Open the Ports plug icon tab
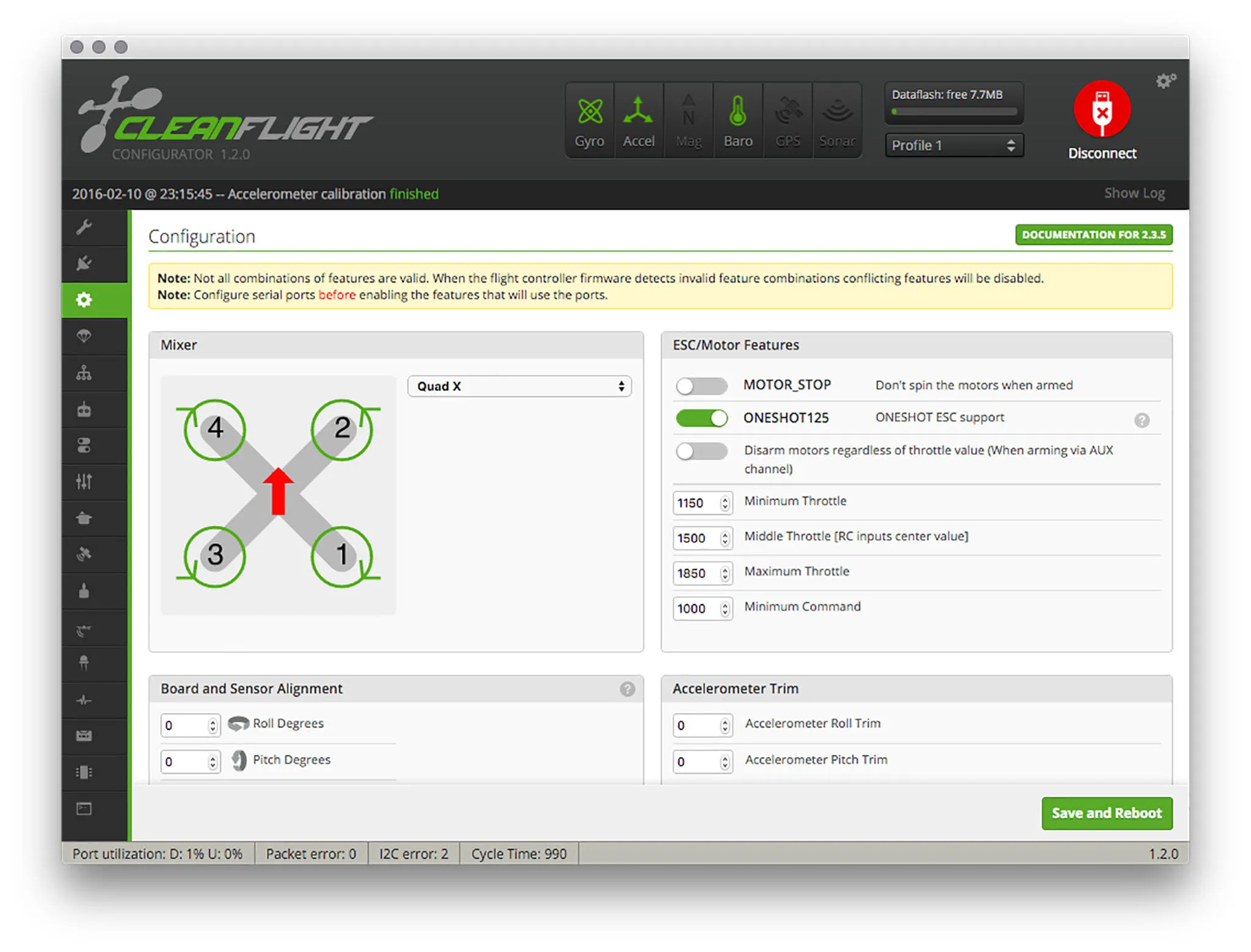 click(84, 264)
